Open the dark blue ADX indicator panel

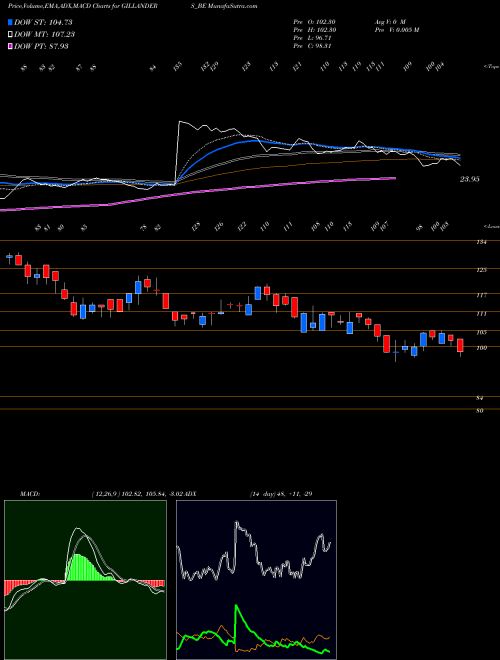coord(256,580)
